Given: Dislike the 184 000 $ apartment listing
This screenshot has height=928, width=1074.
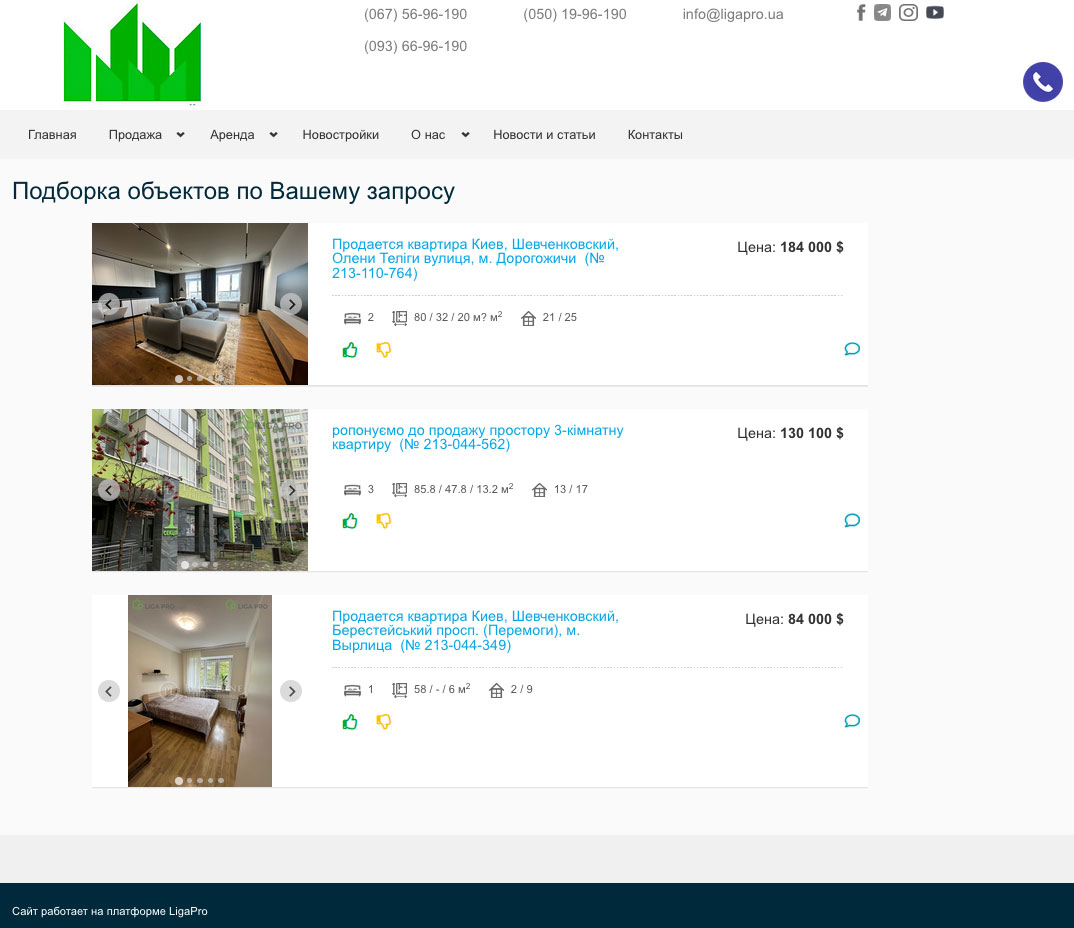Looking at the screenshot, I should pos(384,350).
